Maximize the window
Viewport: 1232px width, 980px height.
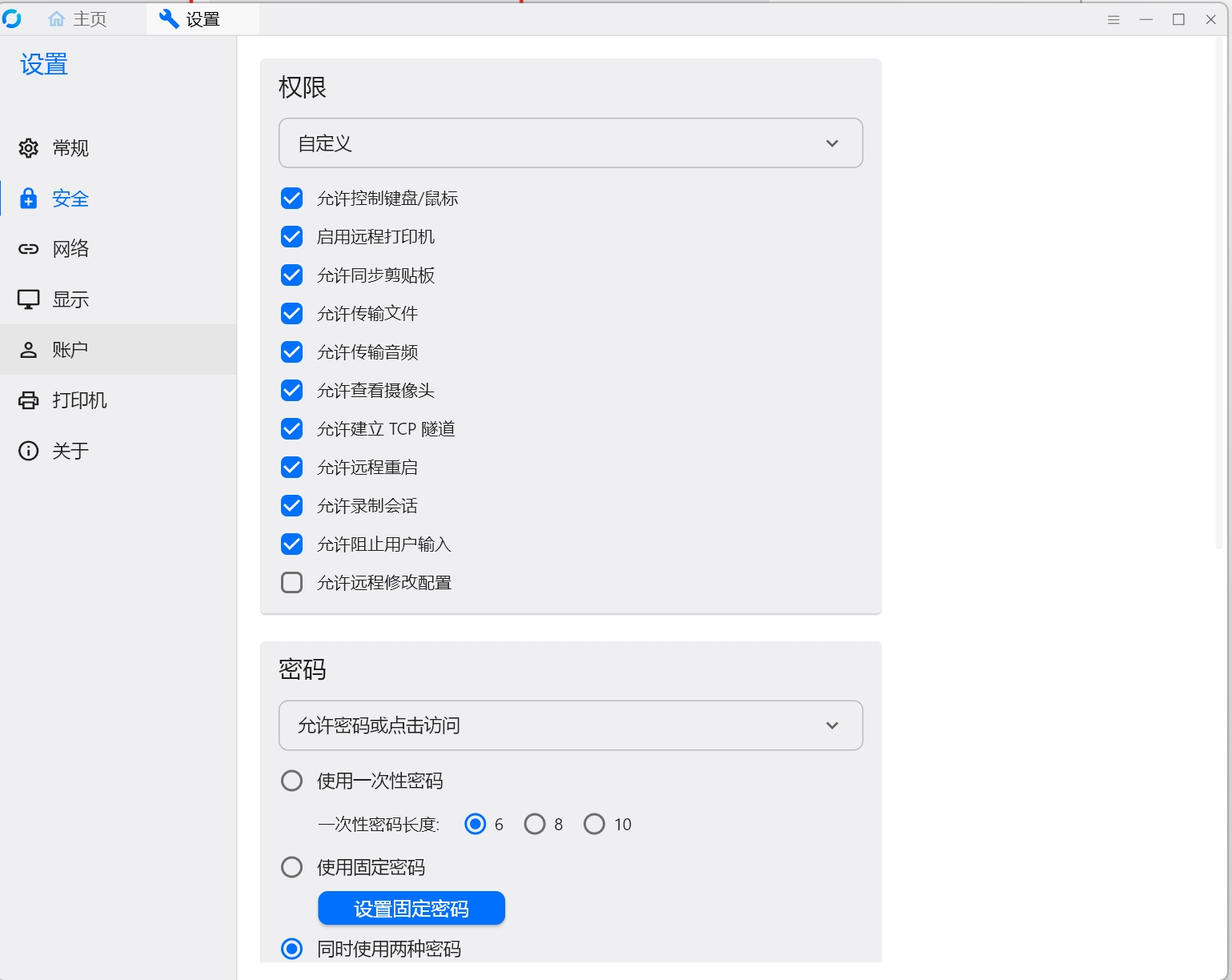(1178, 20)
